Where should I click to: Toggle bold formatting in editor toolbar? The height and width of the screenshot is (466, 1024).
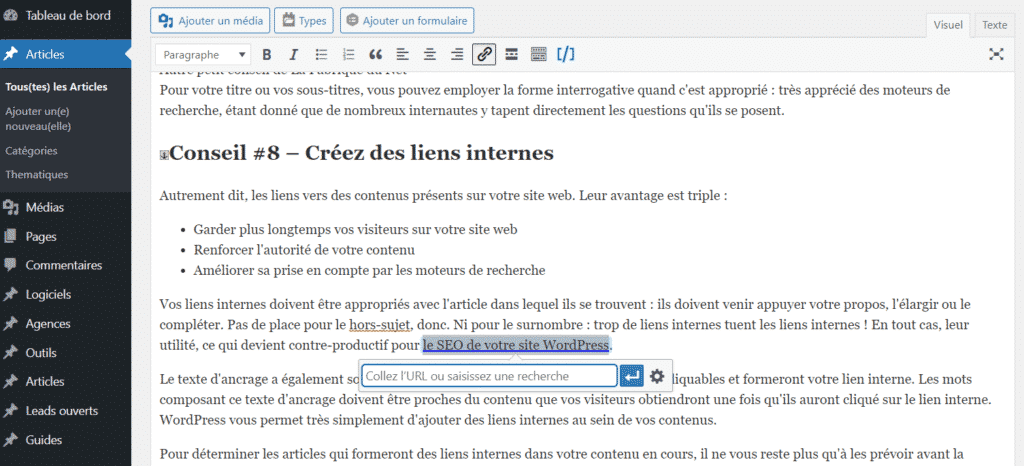[x=267, y=54]
